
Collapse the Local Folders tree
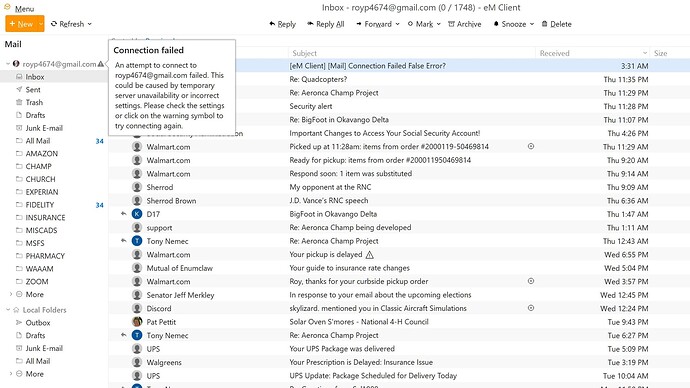point(7,310)
